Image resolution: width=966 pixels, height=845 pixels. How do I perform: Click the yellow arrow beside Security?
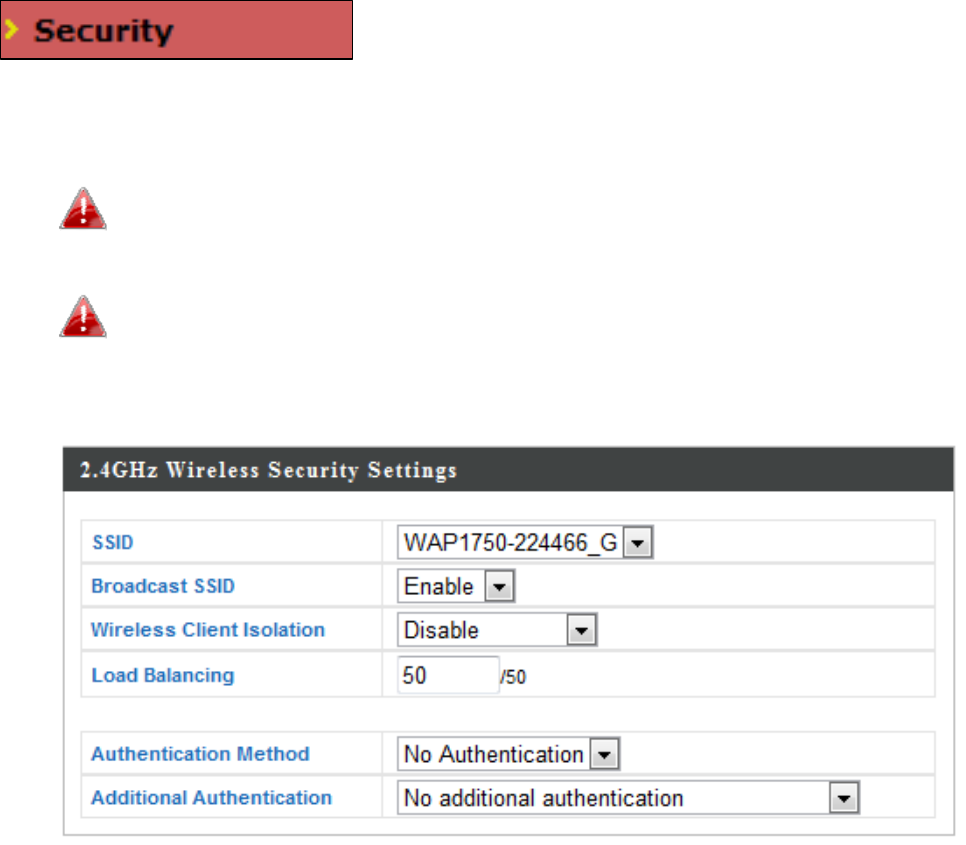(x=15, y=31)
